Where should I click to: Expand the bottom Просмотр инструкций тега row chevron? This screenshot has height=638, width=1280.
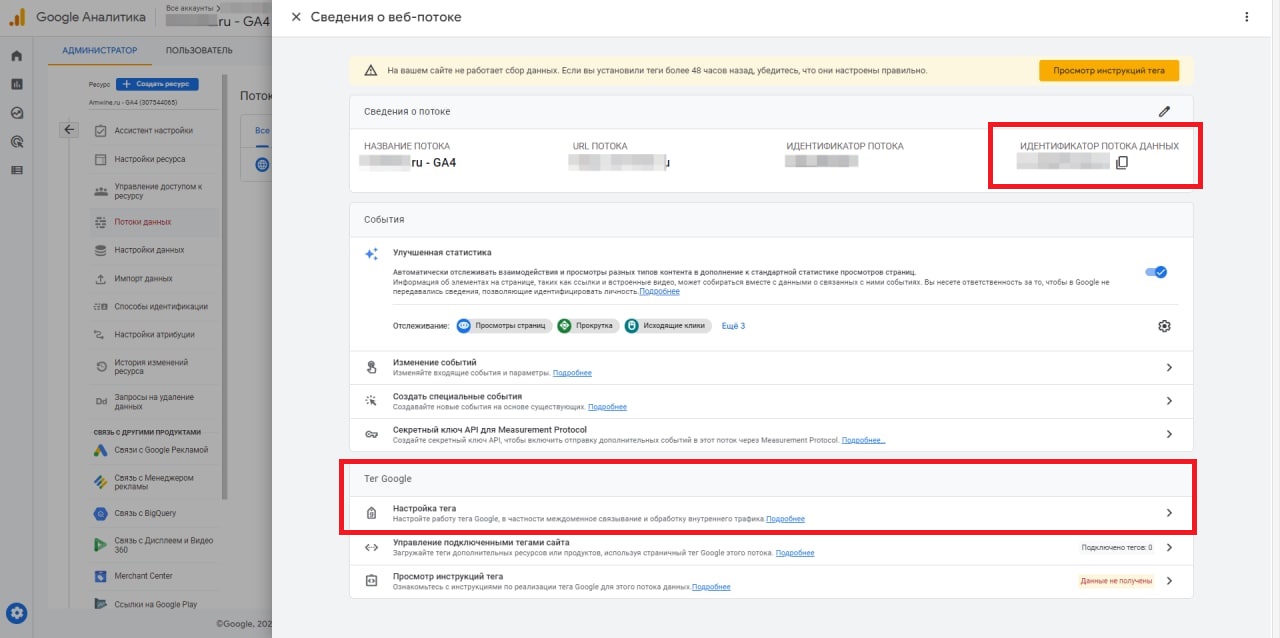coord(1169,580)
